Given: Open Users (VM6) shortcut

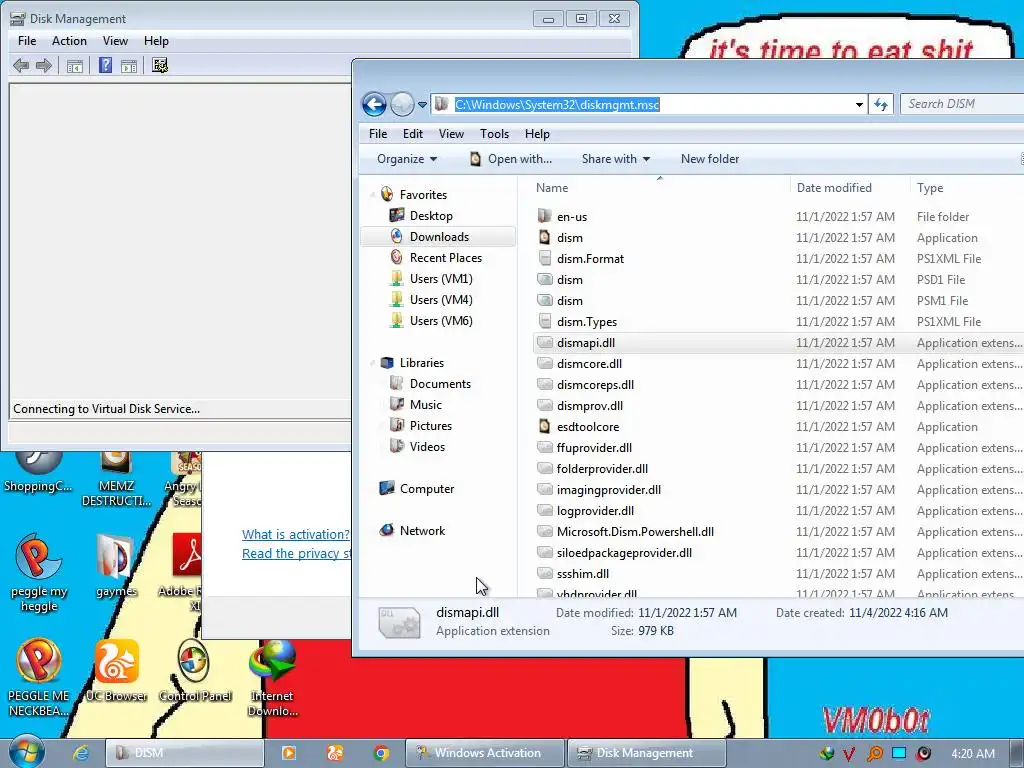Looking at the screenshot, I should (441, 320).
